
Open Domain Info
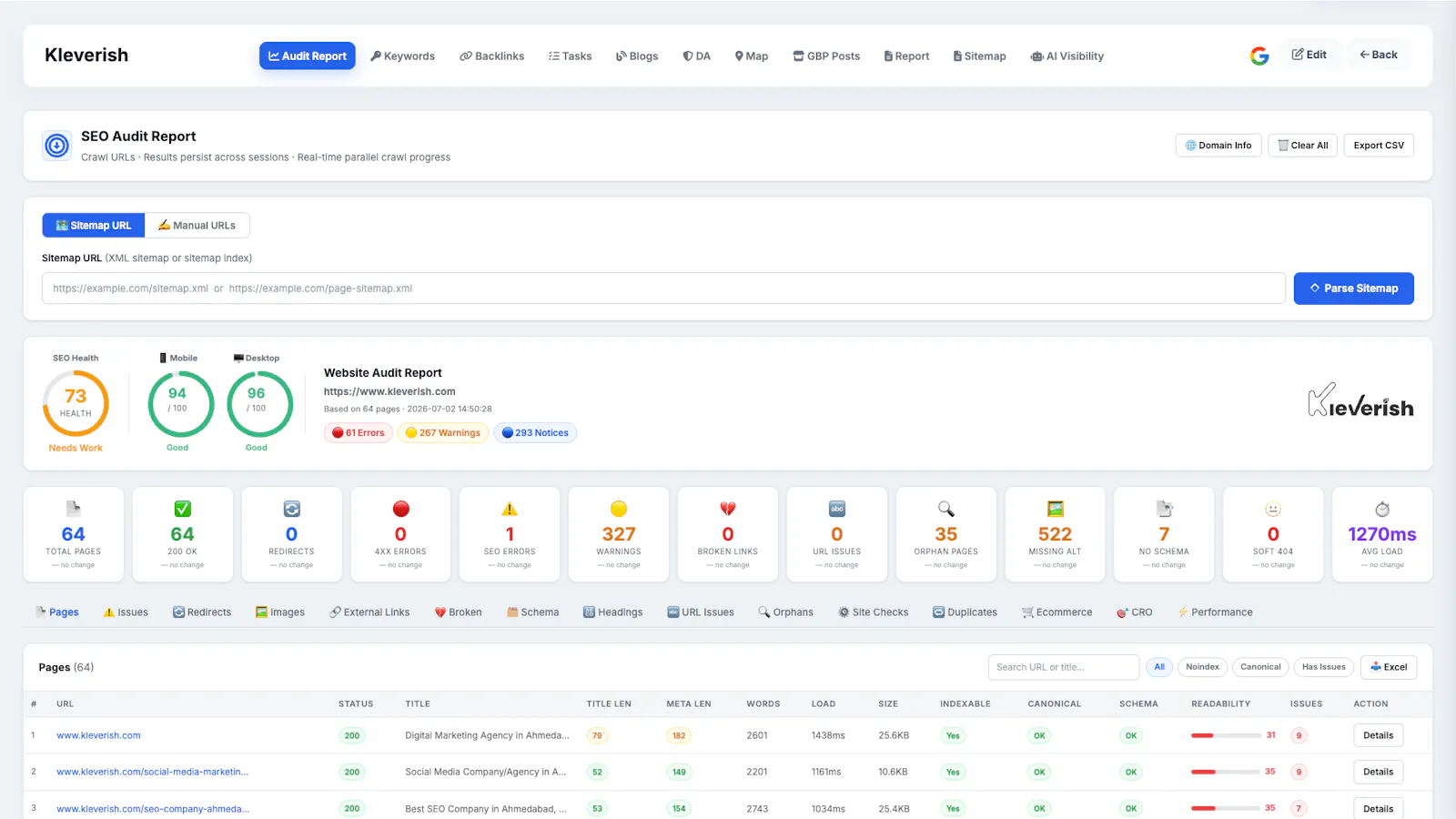(x=1218, y=146)
